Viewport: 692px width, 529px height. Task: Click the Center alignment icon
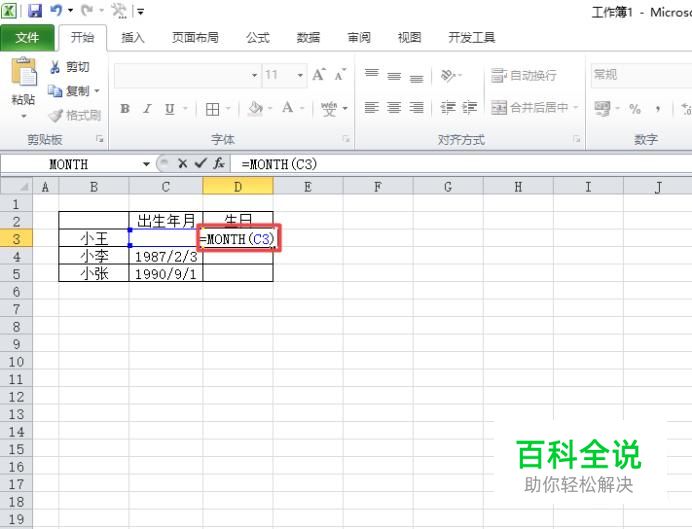(x=394, y=108)
